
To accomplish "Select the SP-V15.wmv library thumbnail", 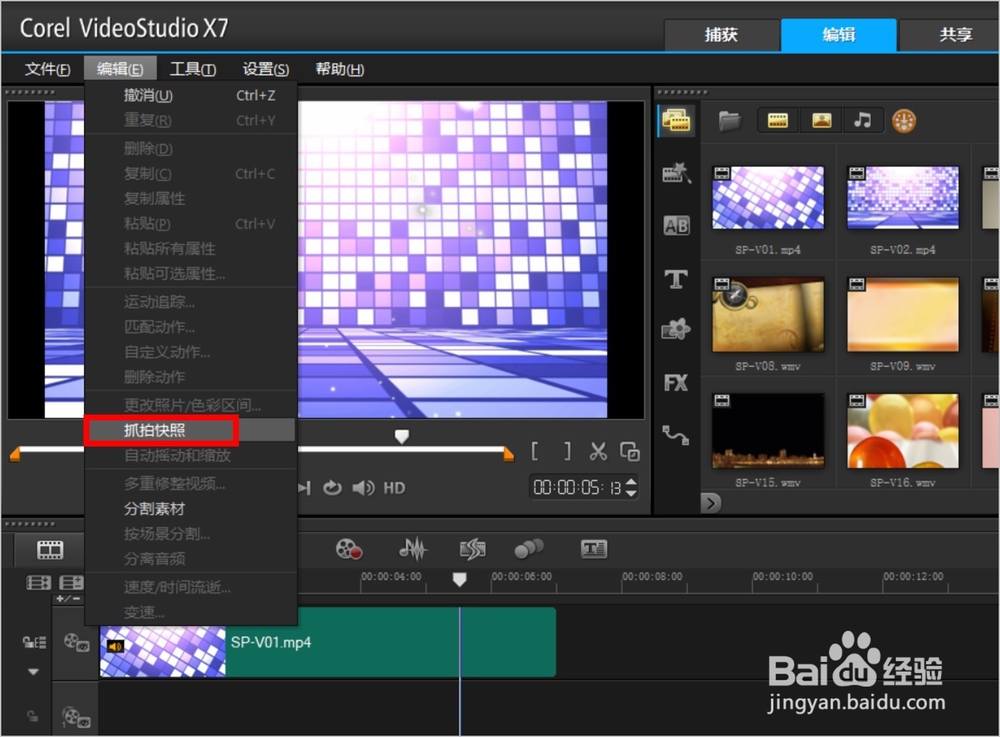I will point(768,431).
